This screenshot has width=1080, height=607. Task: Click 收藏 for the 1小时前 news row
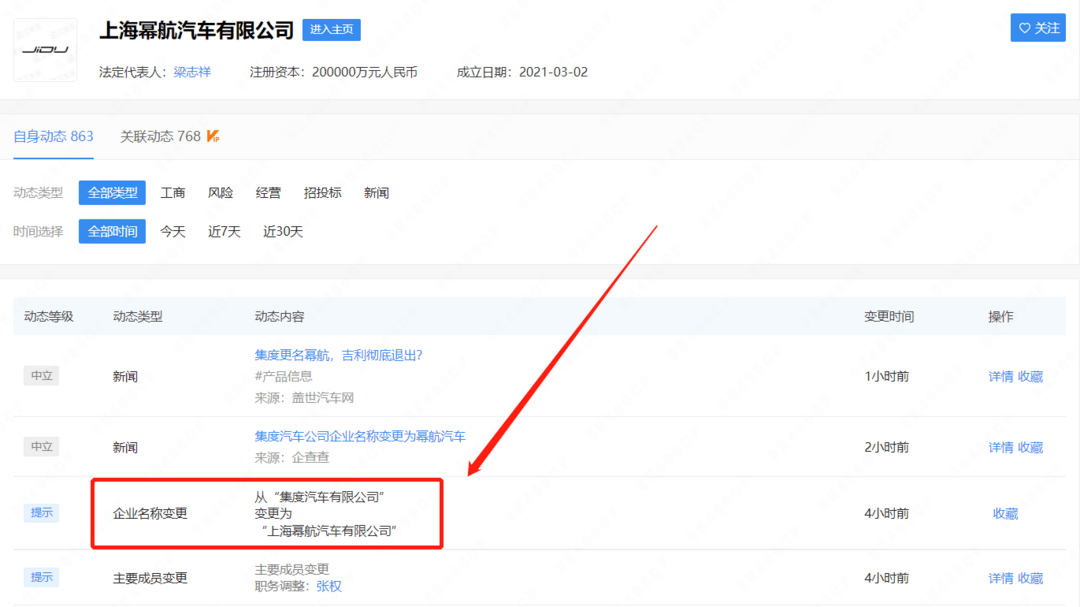(1030, 376)
